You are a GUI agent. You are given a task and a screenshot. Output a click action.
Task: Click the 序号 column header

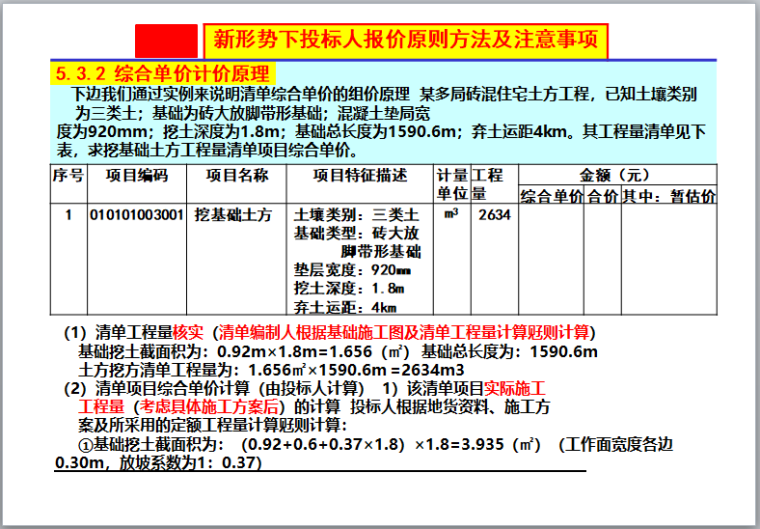tap(68, 176)
